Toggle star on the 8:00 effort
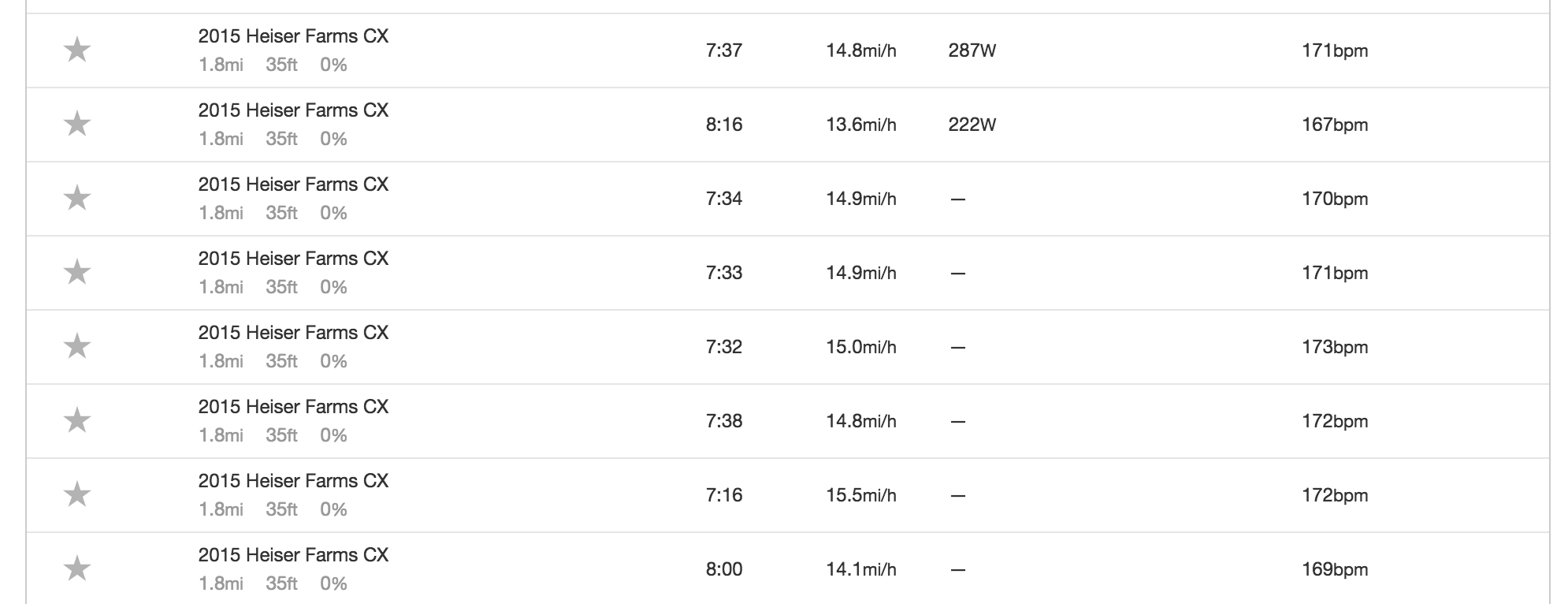 click(x=77, y=569)
